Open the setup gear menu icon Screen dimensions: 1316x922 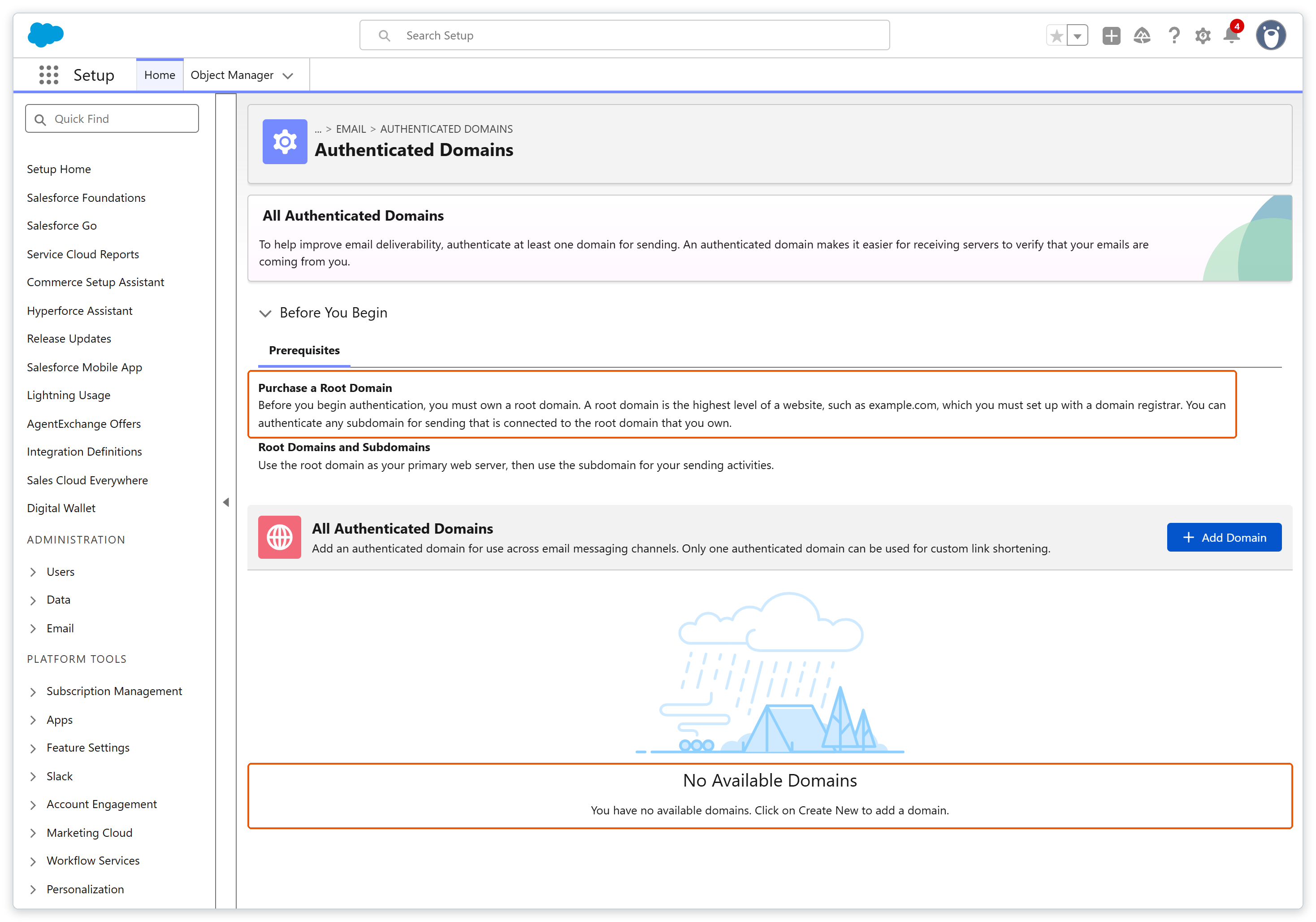1203,36
